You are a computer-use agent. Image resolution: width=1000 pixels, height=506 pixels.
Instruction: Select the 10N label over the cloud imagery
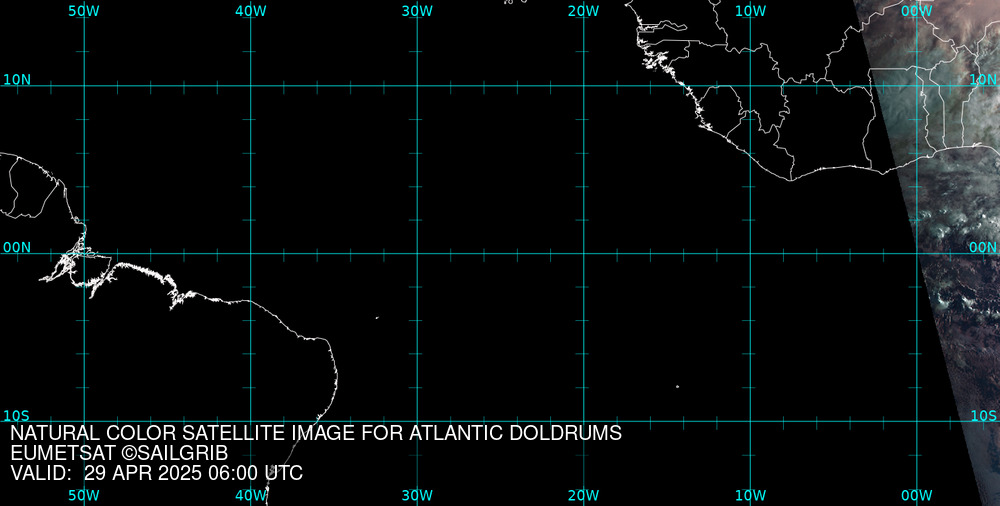click(x=983, y=80)
